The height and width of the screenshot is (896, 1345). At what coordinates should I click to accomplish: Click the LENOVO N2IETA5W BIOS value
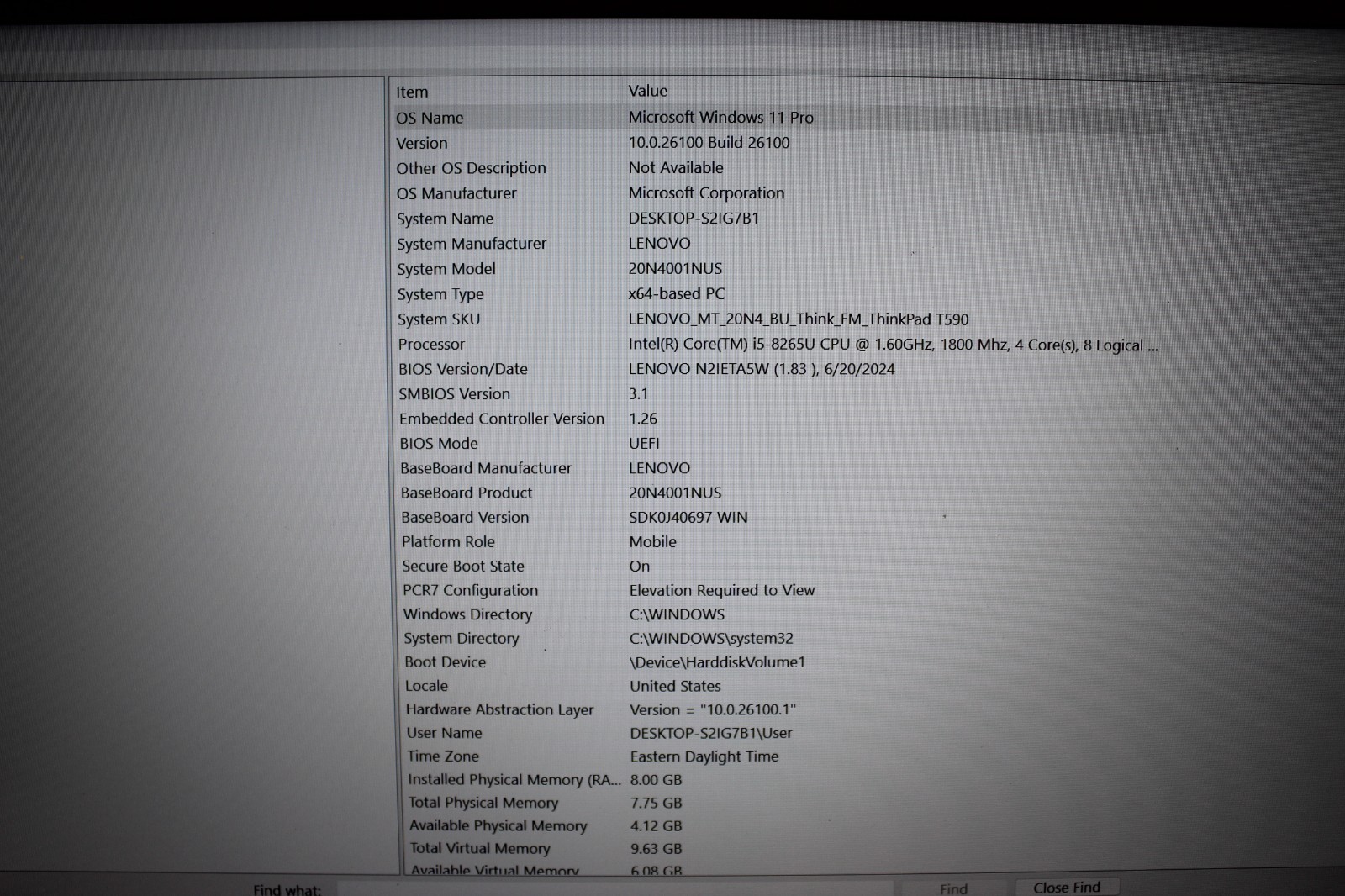[x=762, y=369]
